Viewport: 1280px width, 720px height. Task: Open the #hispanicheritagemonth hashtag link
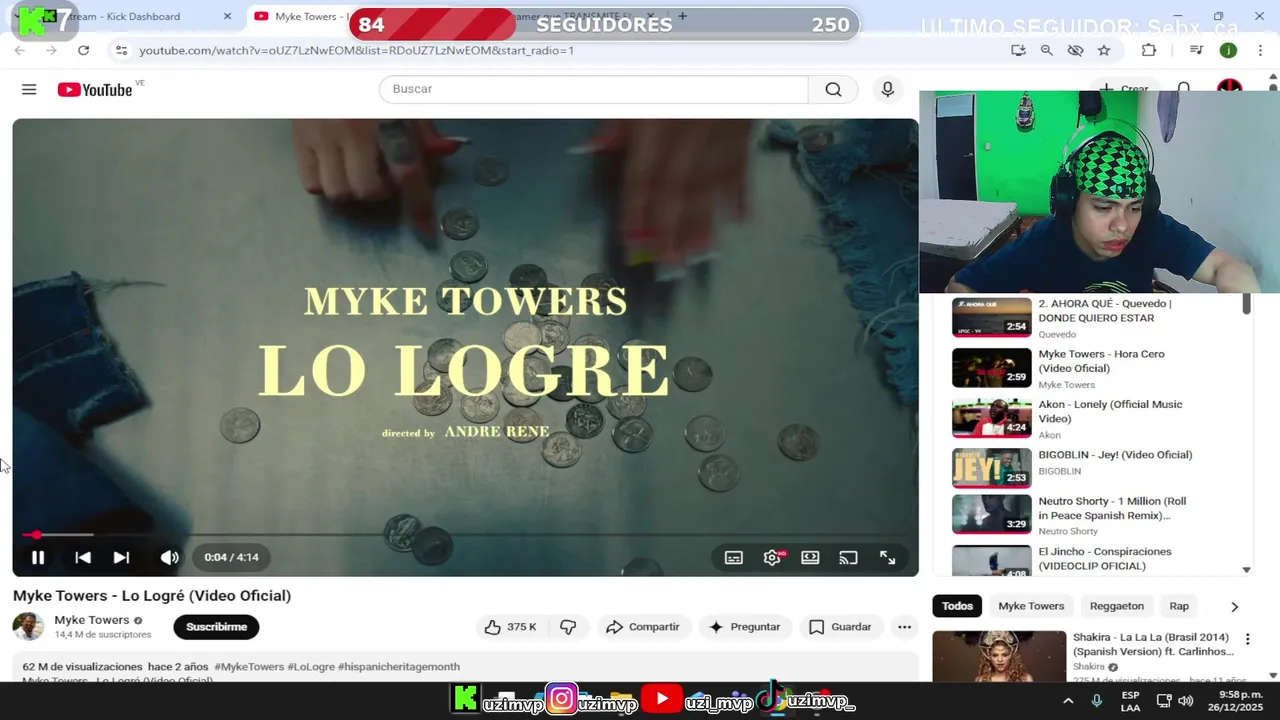[399, 667]
